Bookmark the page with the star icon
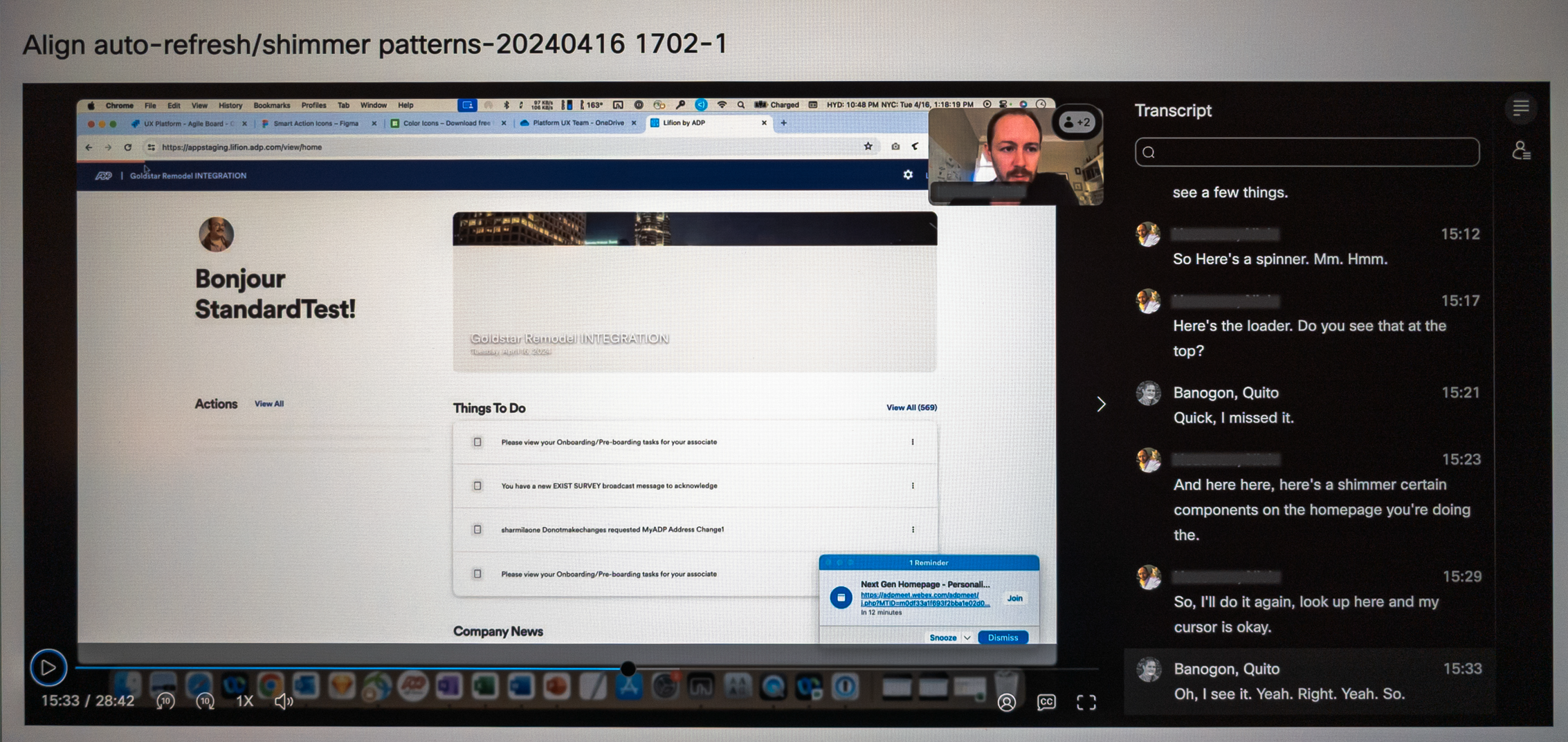The image size is (1568, 742). 868,146
